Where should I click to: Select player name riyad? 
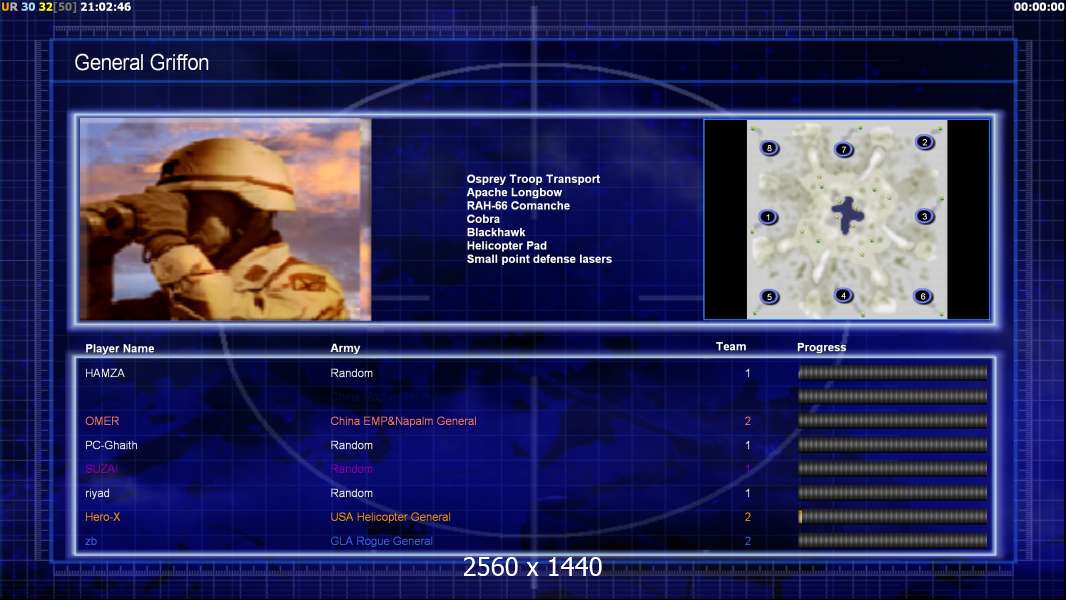tap(97, 493)
